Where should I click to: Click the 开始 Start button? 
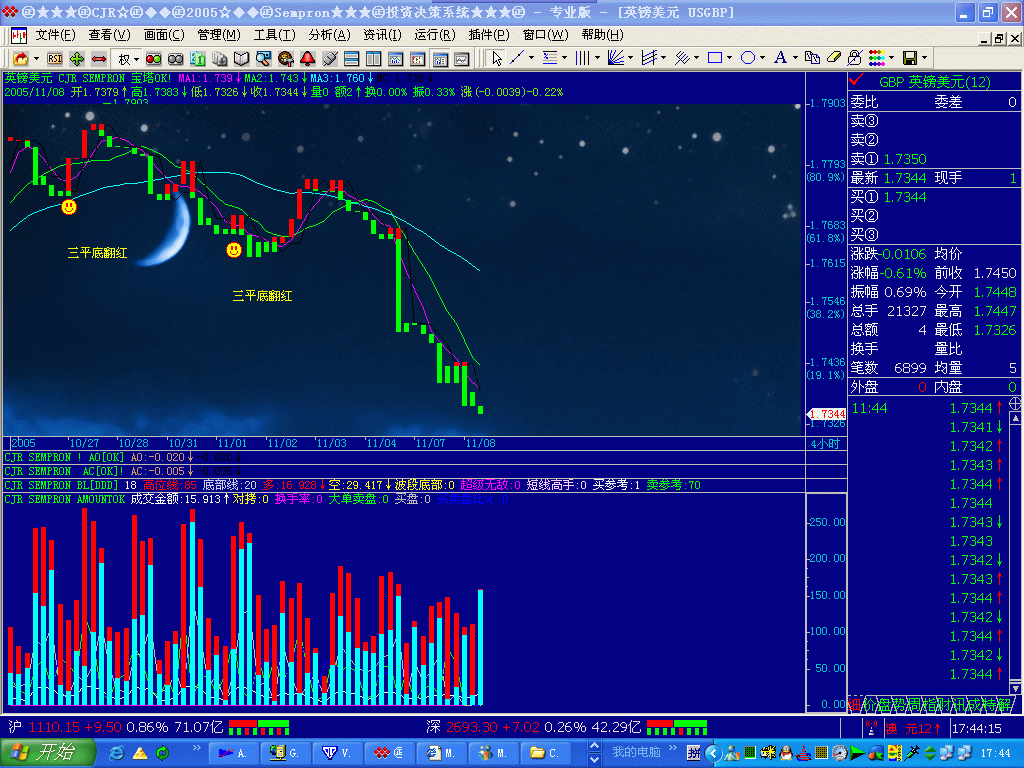[x=48, y=753]
